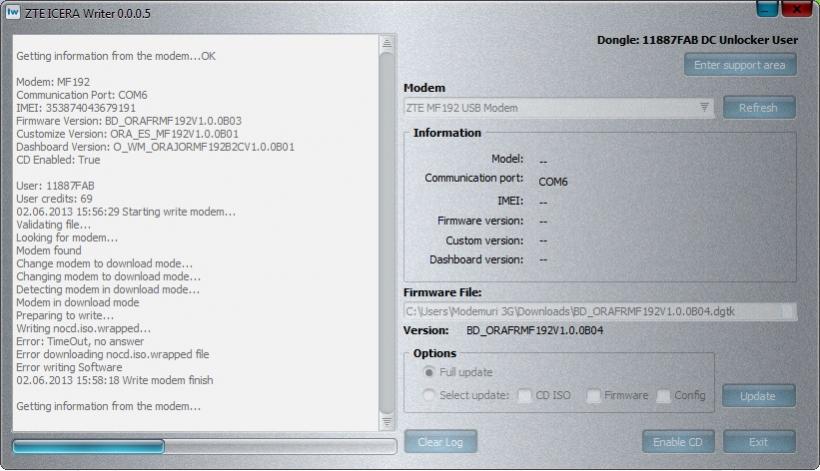This screenshot has width=820, height=471.
Task: Click the log scrollbar down arrow
Action: pos(386,421)
